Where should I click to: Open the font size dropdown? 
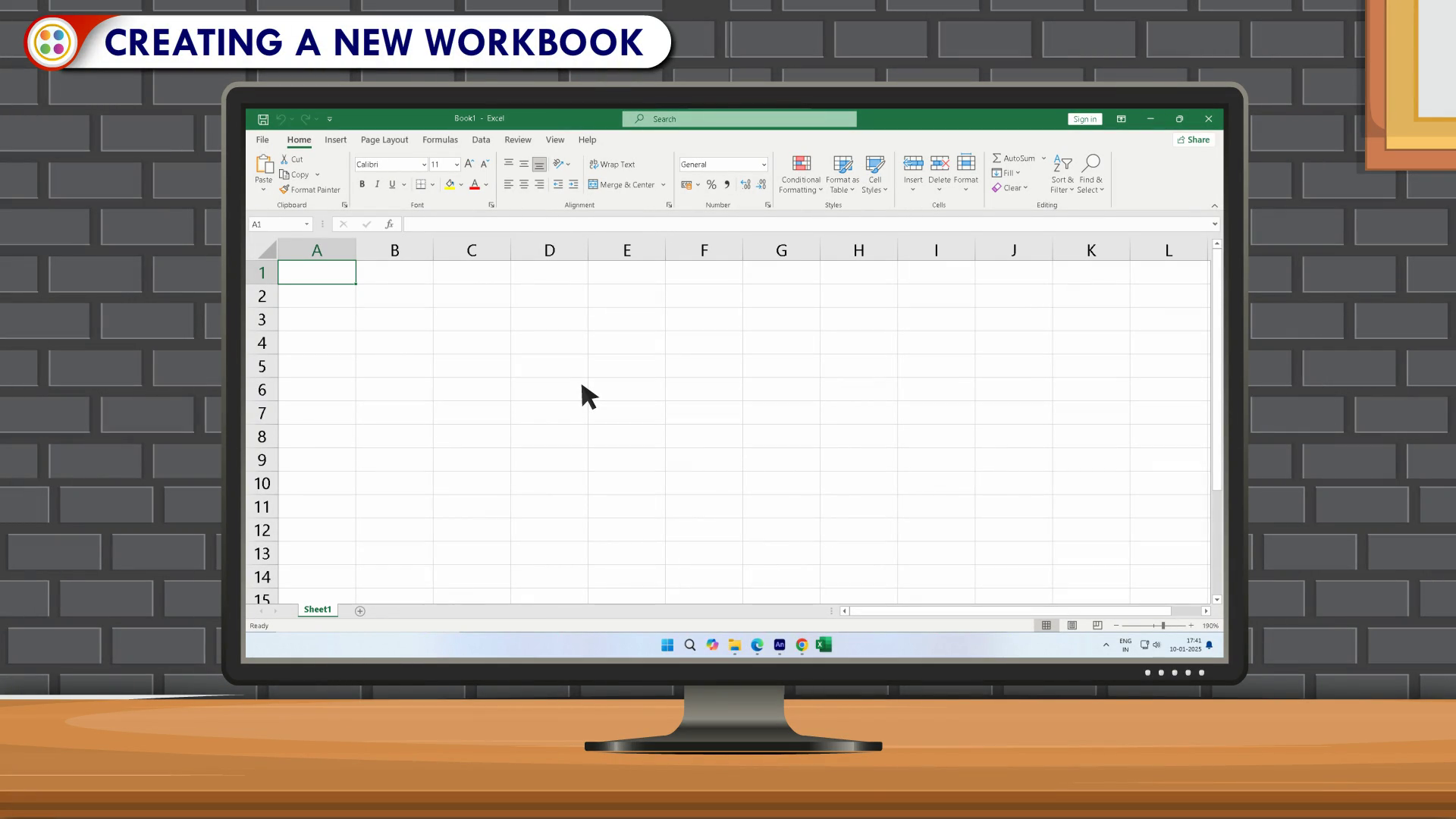457,165
